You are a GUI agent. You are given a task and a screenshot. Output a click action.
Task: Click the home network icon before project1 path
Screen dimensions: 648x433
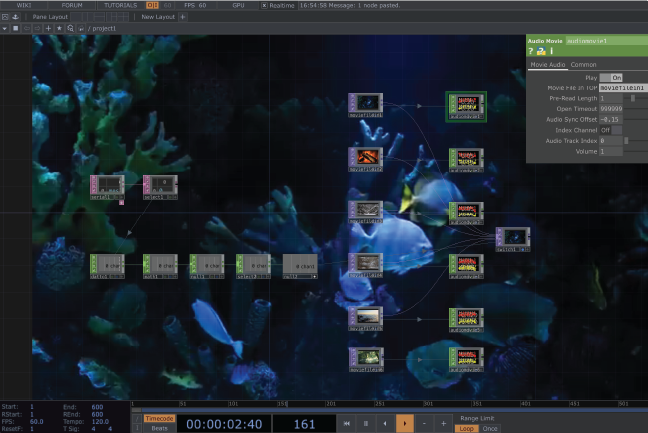tap(81, 29)
